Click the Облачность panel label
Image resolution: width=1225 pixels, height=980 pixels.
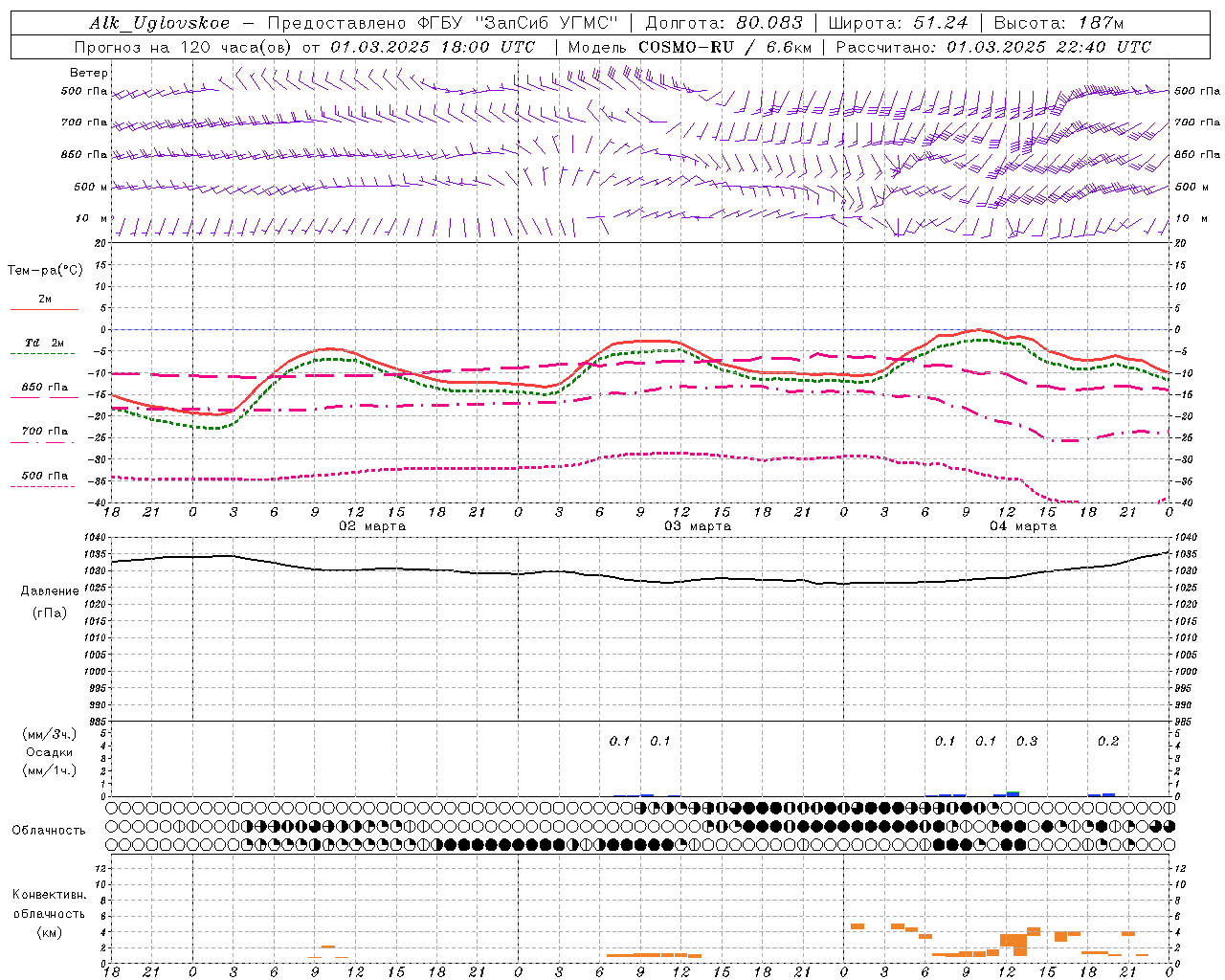click(x=49, y=831)
